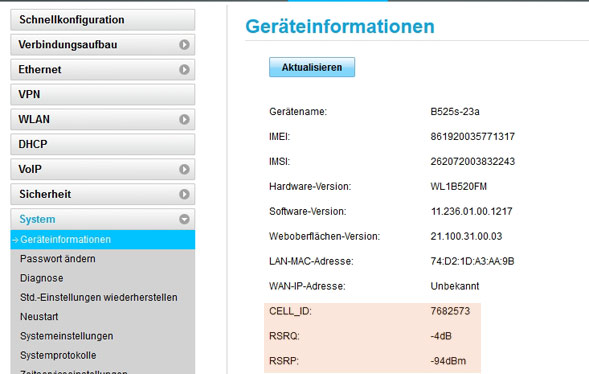
Task: Click Weboberflächen-Version value 21.100.31.00.03
Action: pyautogui.click(x=466, y=236)
